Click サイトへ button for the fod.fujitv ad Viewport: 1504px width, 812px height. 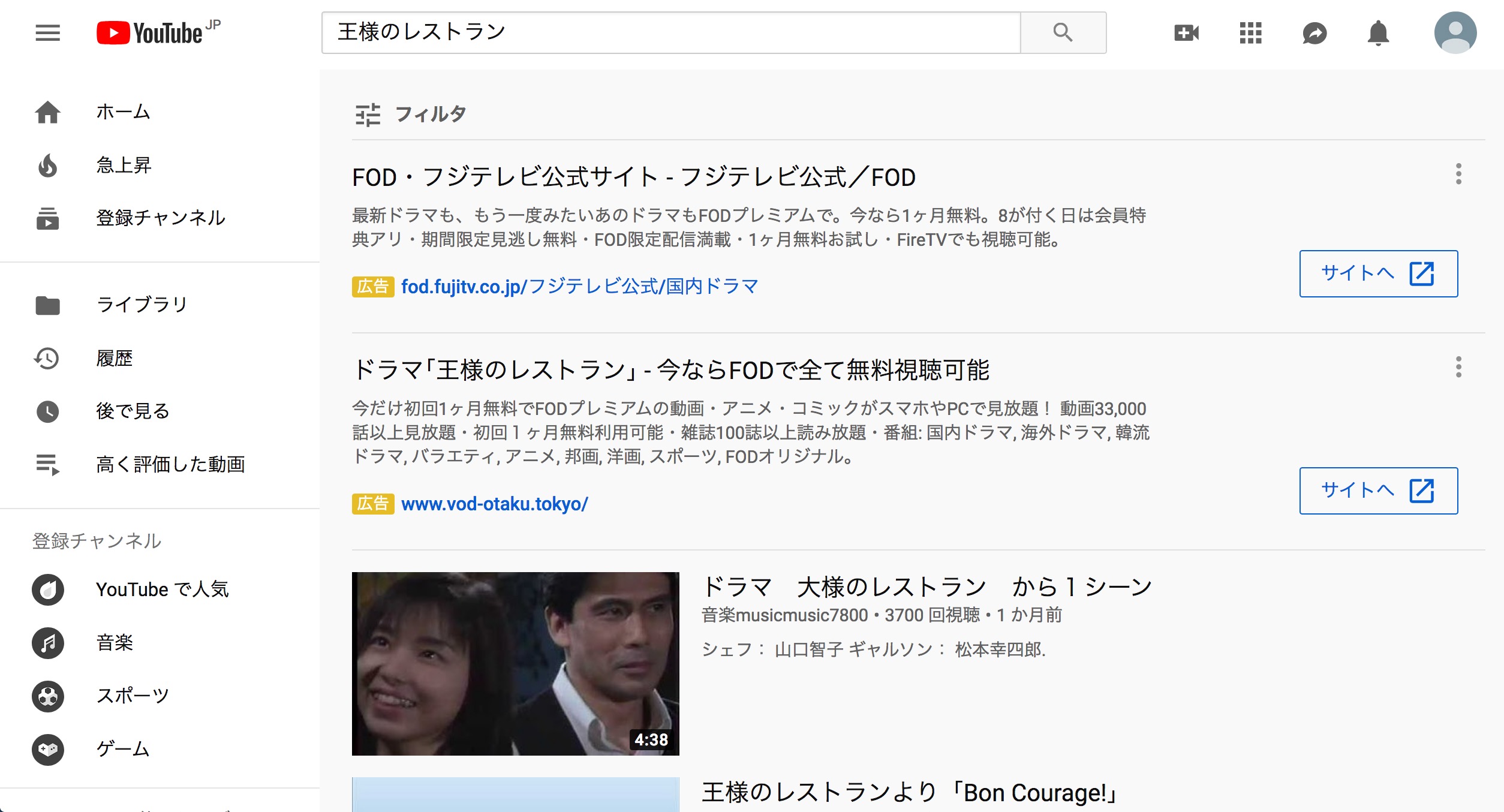[1378, 273]
